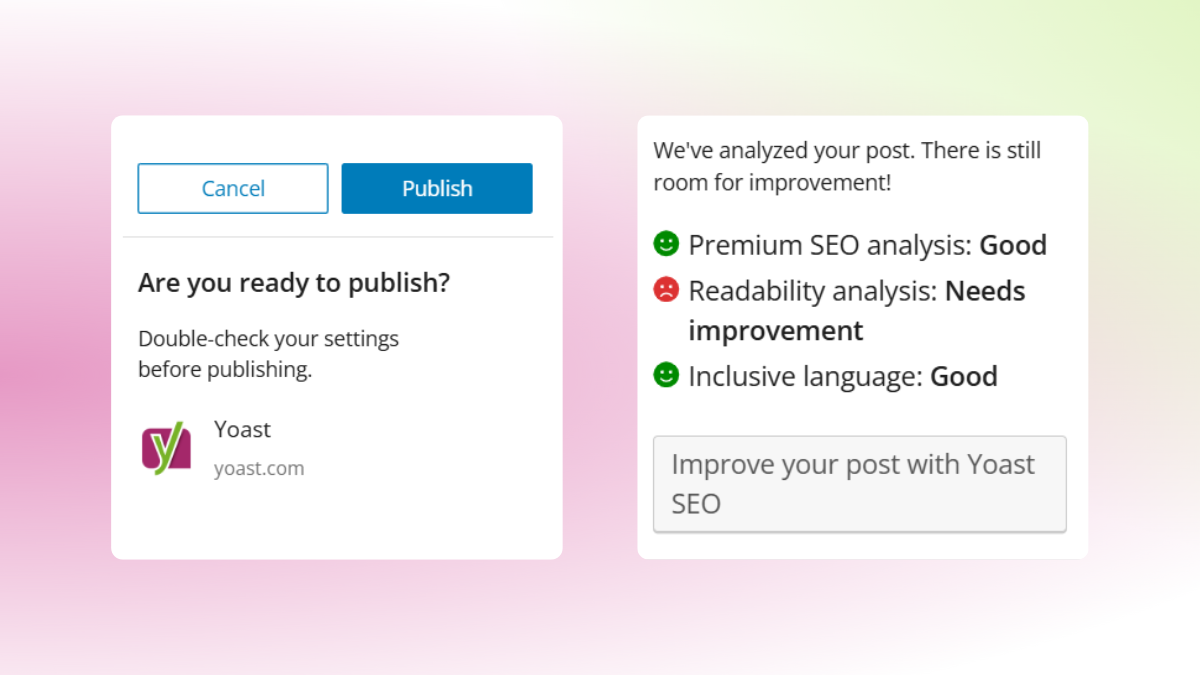
Task: Click Improve your post with Yoast SEO
Action: point(859,483)
